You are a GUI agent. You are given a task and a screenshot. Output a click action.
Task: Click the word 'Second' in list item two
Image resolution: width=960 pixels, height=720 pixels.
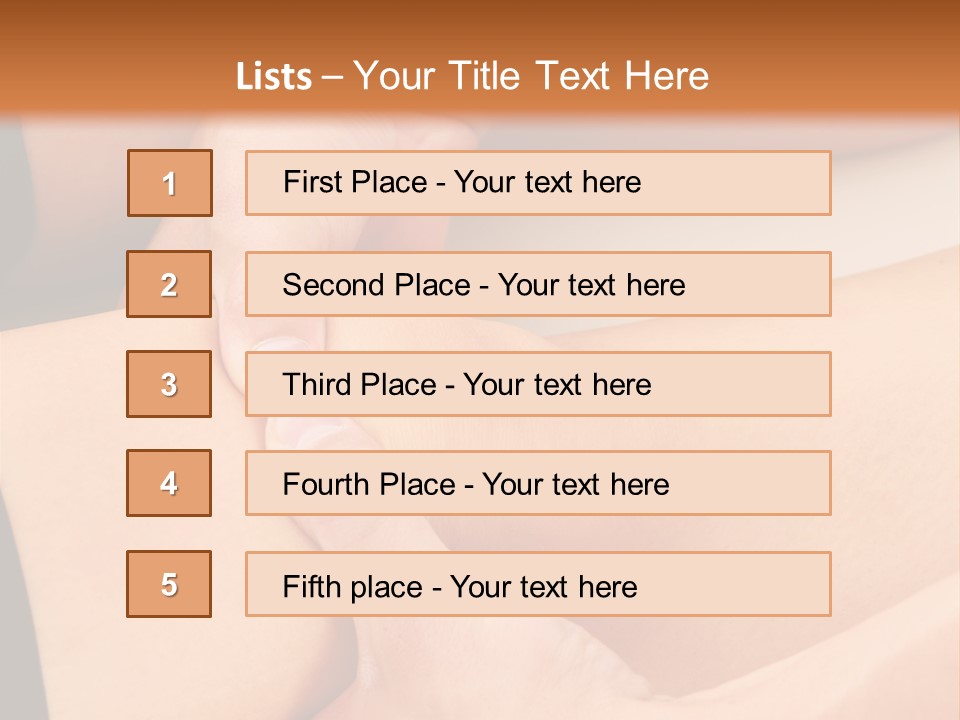[333, 285]
